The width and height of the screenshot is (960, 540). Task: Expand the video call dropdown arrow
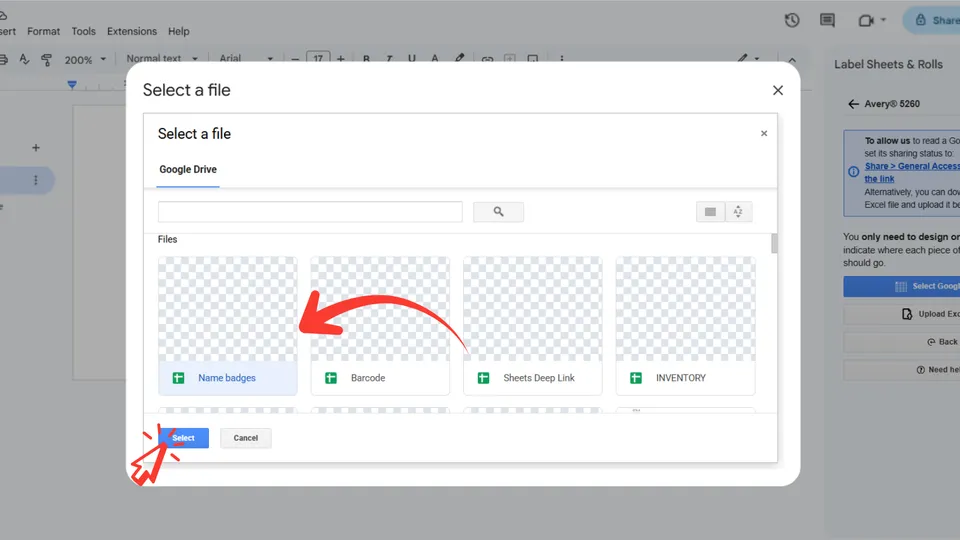(883, 20)
